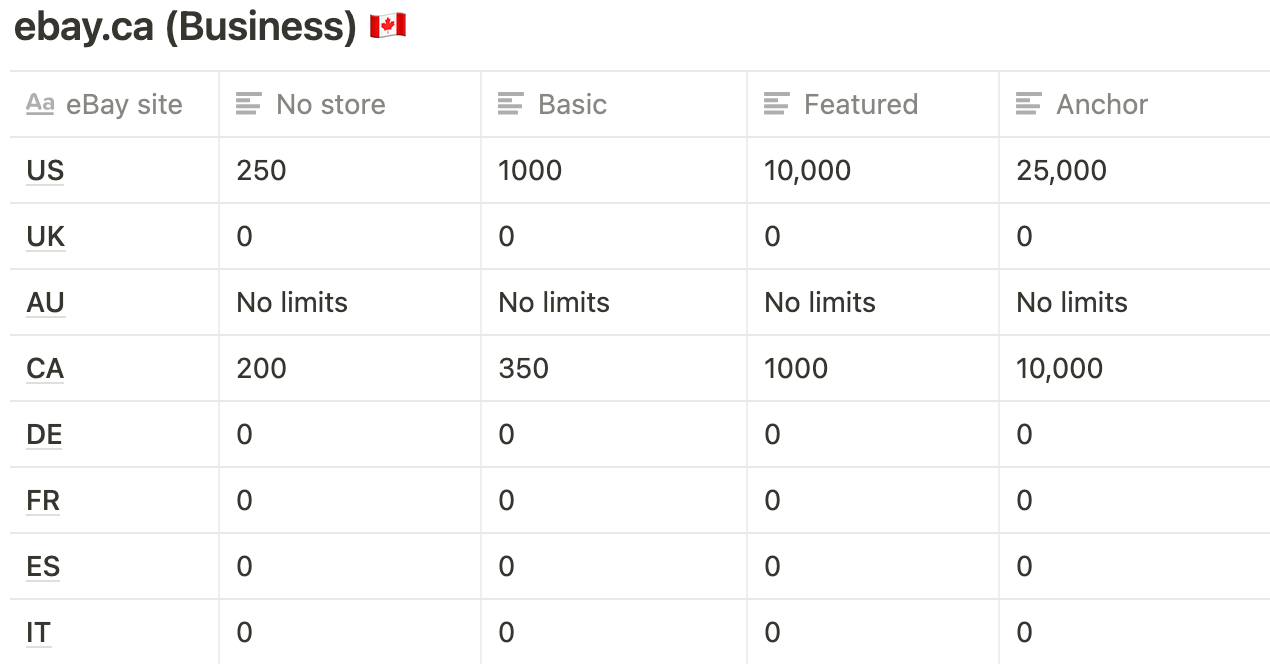Click the Canadian flag emoji in title
1270x664 pixels.
388,27
